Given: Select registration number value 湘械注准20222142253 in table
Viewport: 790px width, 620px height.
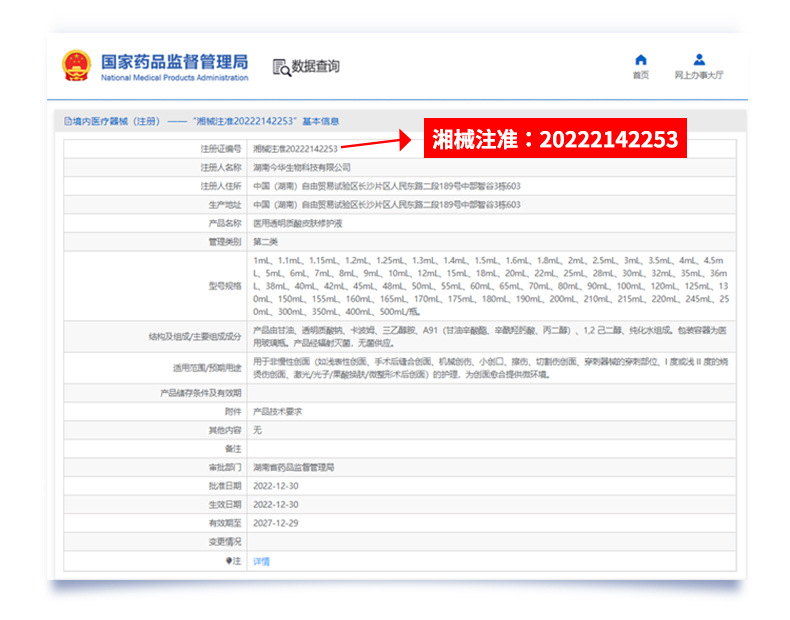Looking at the screenshot, I should click(x=295, y=149).
